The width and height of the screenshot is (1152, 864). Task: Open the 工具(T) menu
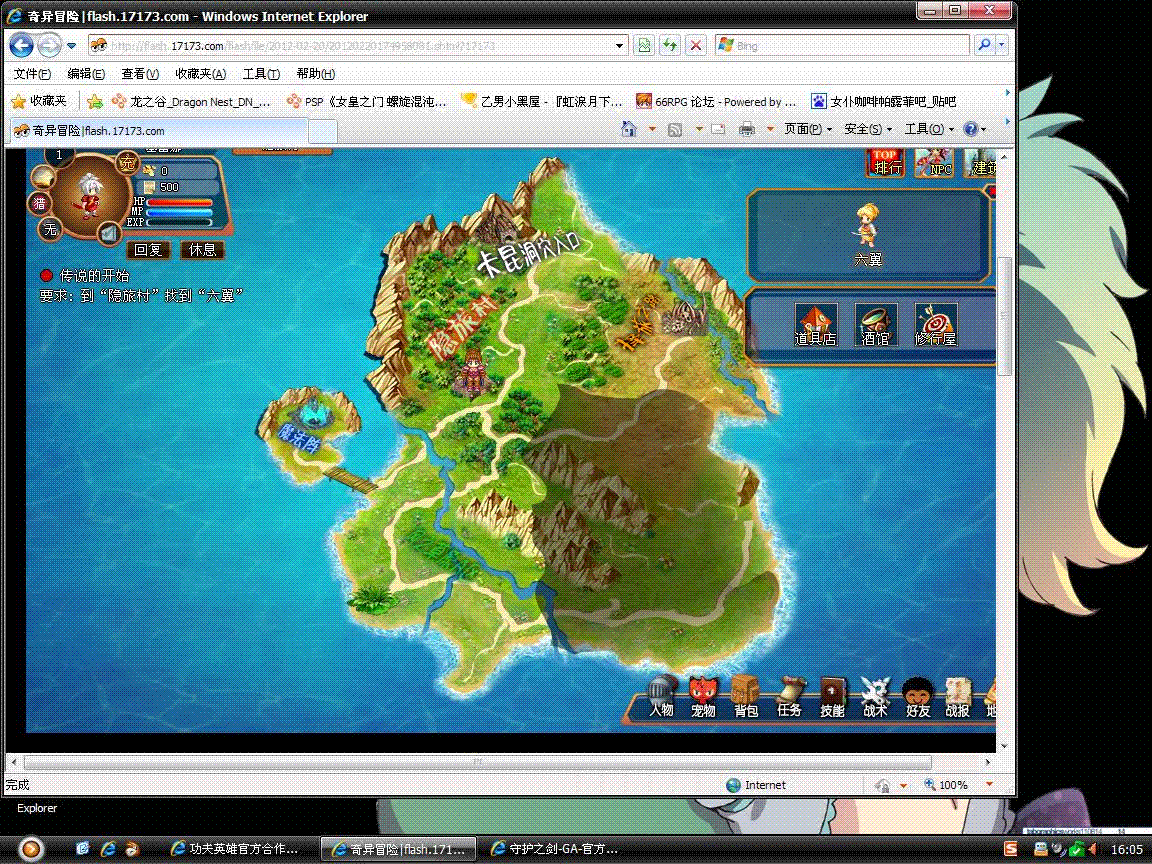261,73
